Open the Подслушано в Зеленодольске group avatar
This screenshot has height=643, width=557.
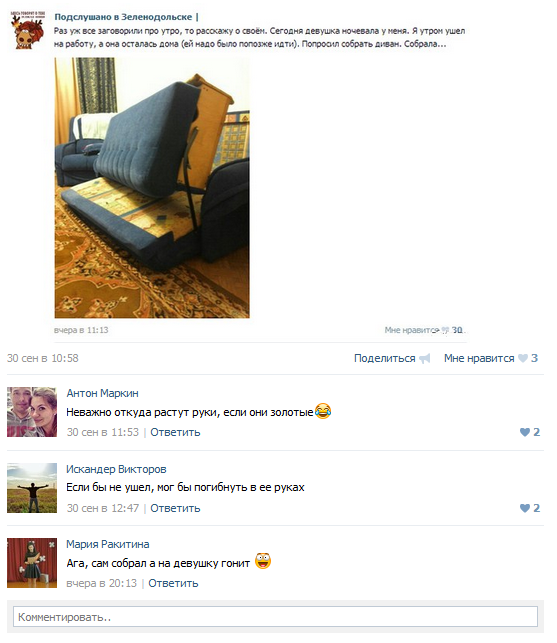[27, 30]
